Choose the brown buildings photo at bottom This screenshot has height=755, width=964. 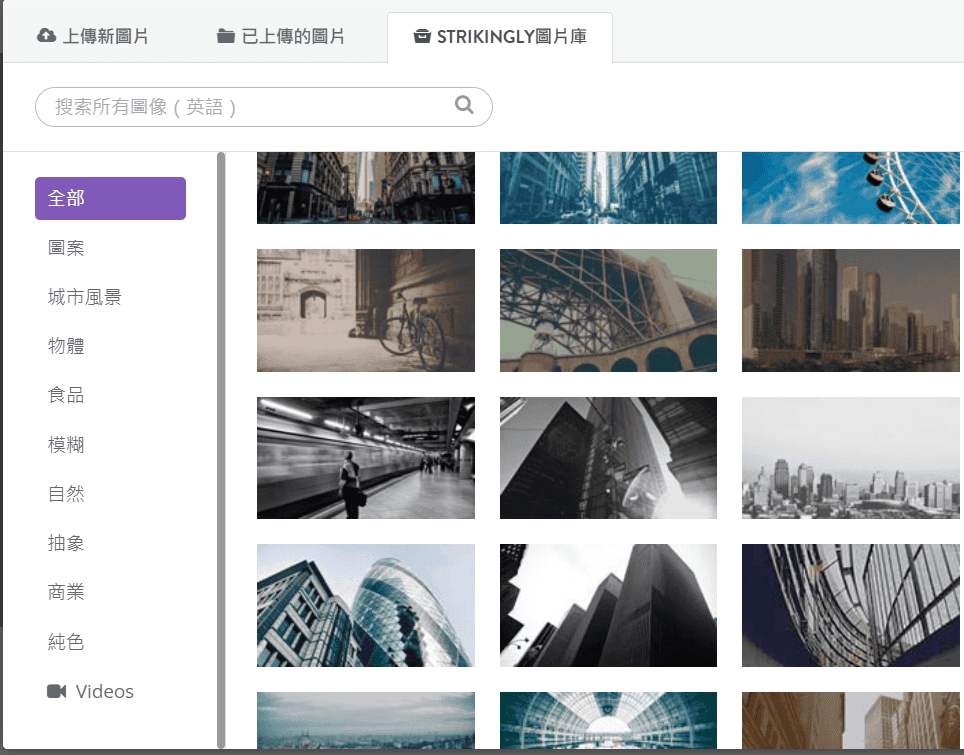[x=850, y=721]
